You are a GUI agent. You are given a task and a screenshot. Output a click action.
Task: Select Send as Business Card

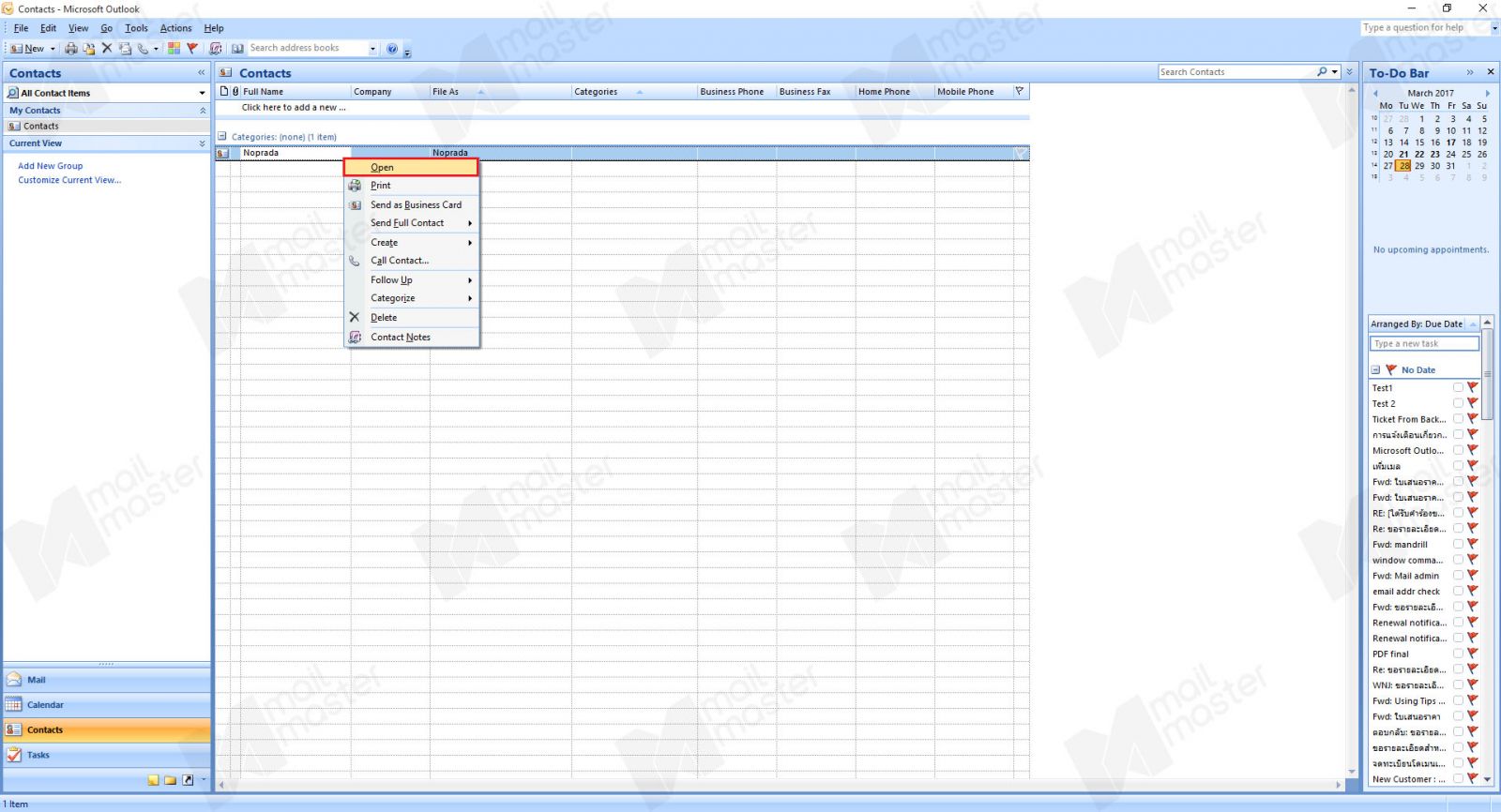411,204
